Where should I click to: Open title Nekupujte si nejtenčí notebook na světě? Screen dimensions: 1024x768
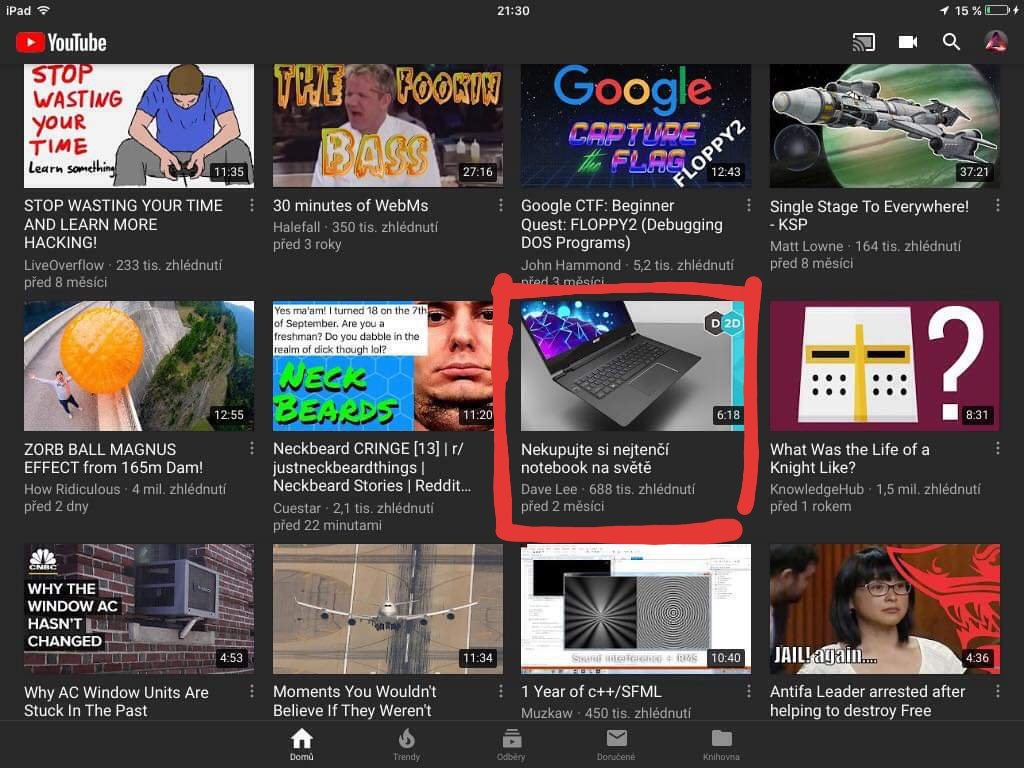pos(595,458)
